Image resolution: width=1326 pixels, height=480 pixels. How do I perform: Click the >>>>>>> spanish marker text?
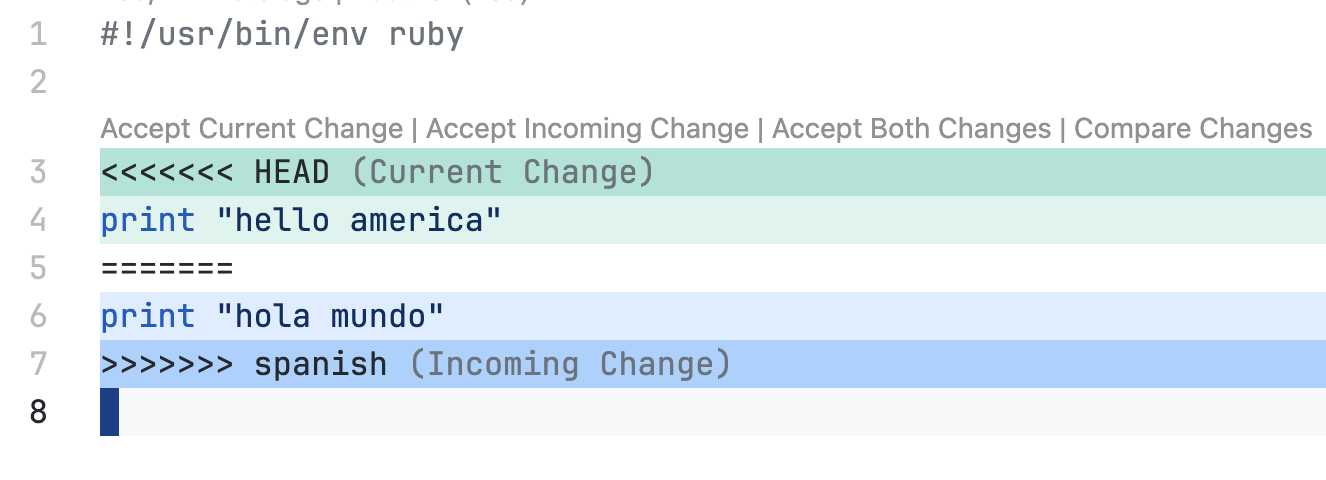click(244, 364)
